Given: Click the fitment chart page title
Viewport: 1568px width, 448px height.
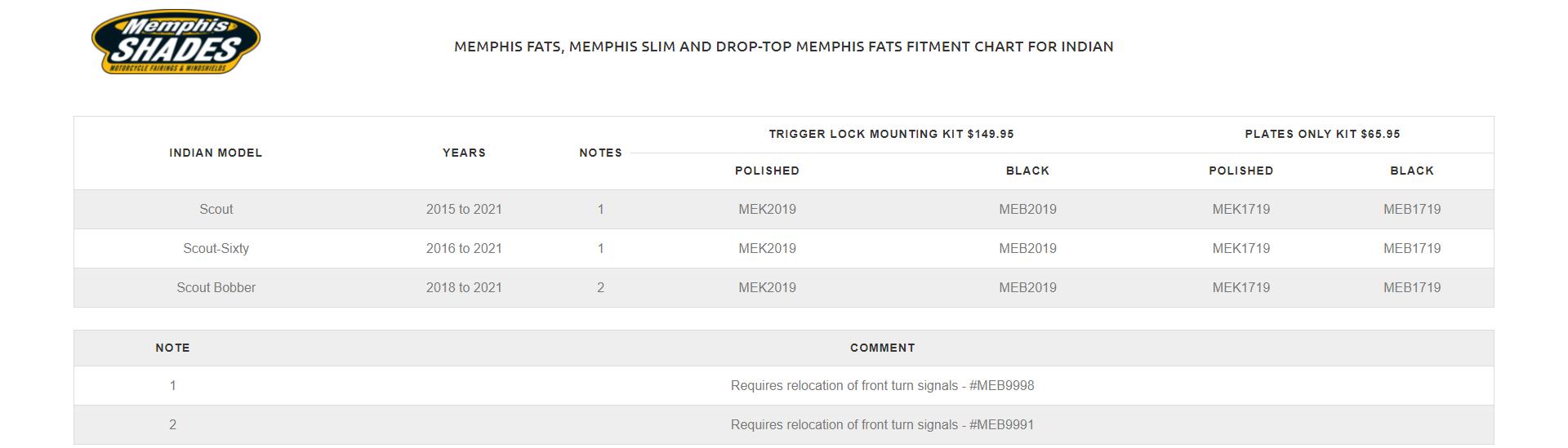Looking at the screenshot, I should (783, 47).
